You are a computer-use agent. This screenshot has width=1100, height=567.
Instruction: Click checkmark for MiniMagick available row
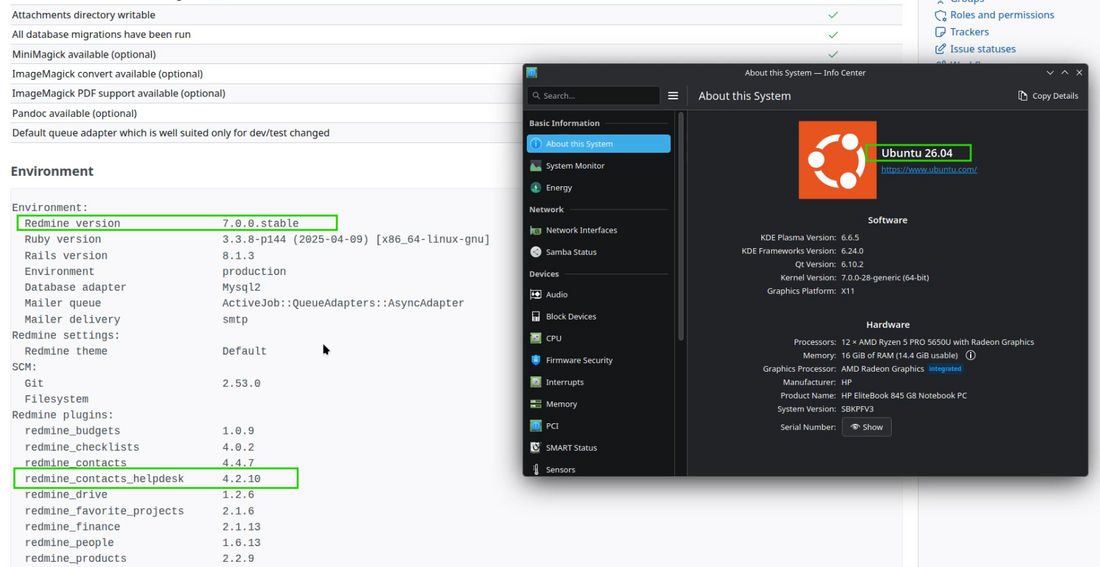[833, 54]
